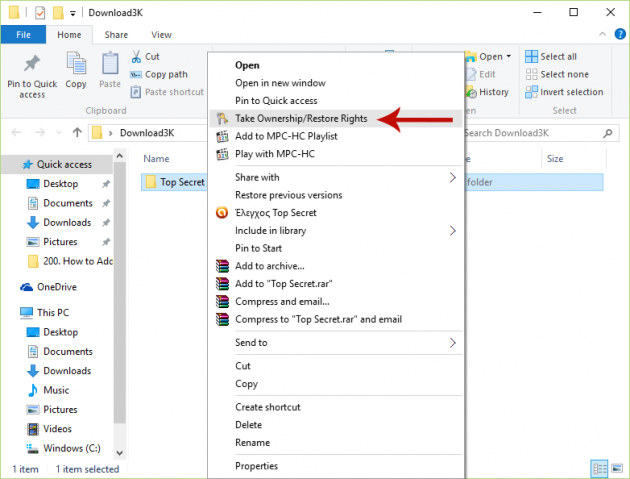Image resolution: width=630 pixels, height=479 pixels.
Task: Switch to large icons view in status bar
Action: pos(615,468)
